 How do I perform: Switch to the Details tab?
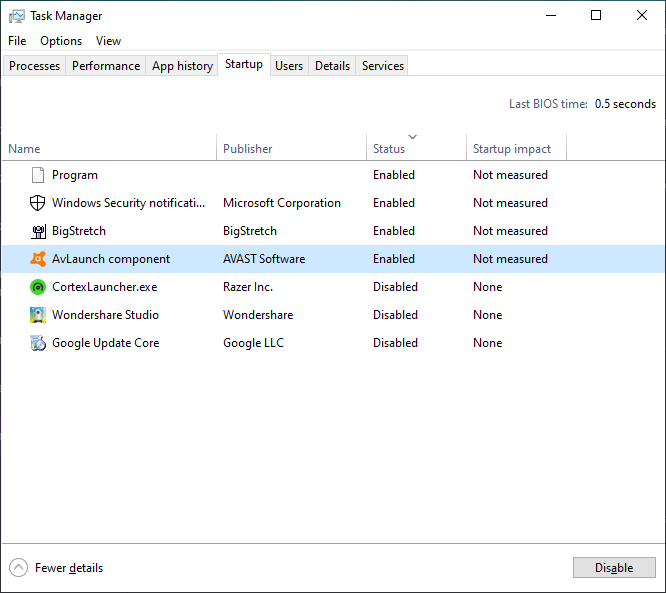[x=332, y=66]
